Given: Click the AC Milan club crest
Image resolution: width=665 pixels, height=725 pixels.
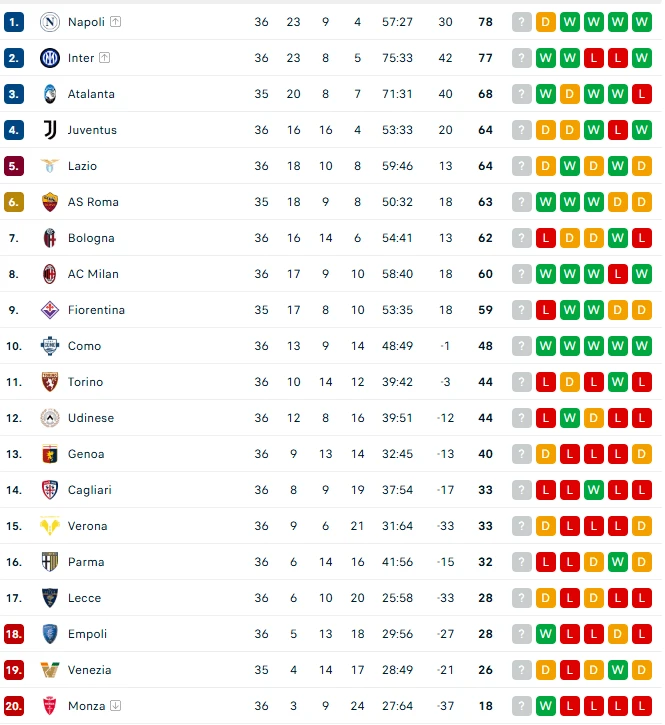Looking at the screenshot, I should (50, 274).
